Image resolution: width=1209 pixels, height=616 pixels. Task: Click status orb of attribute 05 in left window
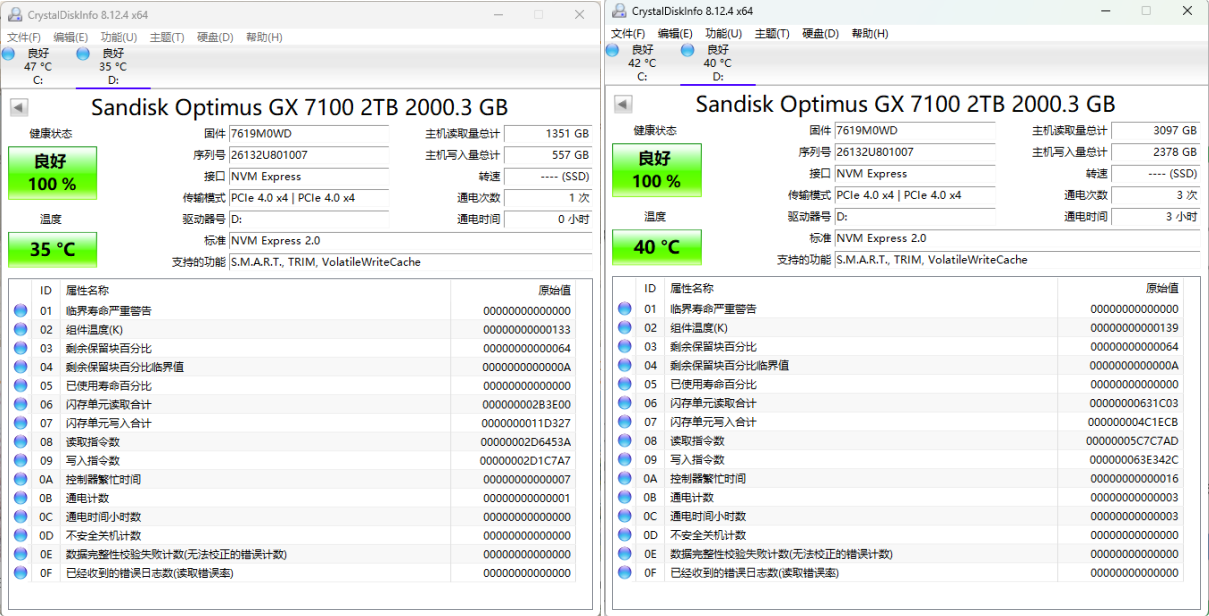[x=21, y=386]
